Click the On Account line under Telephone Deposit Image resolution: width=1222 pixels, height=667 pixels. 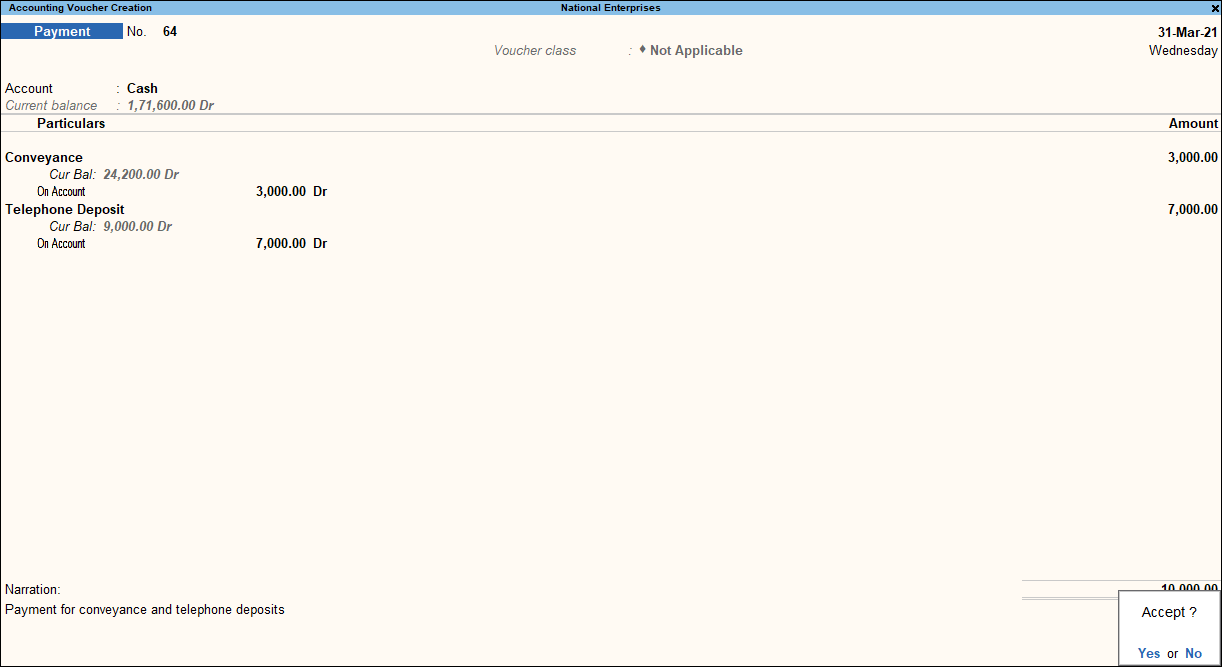click(61, 243)
